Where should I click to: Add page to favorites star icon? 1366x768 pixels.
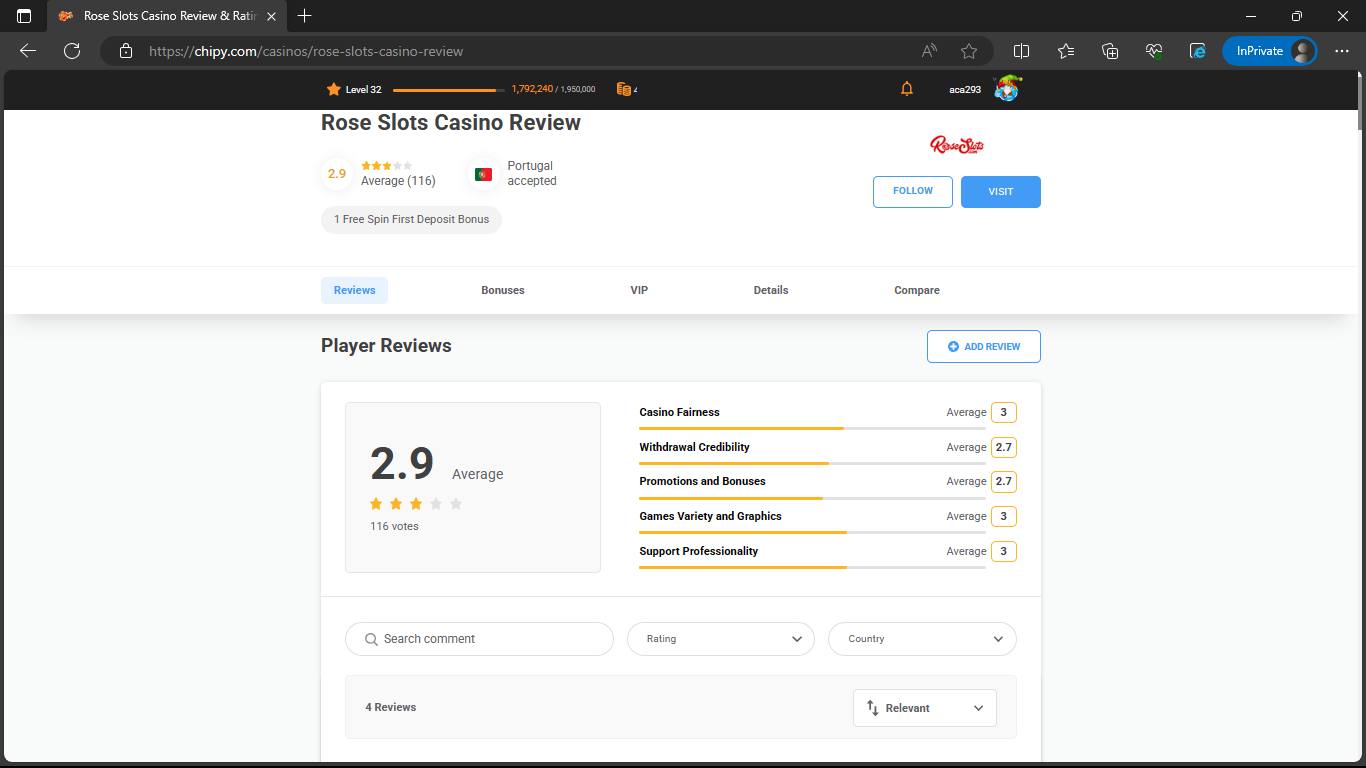[x=969, y=51]
